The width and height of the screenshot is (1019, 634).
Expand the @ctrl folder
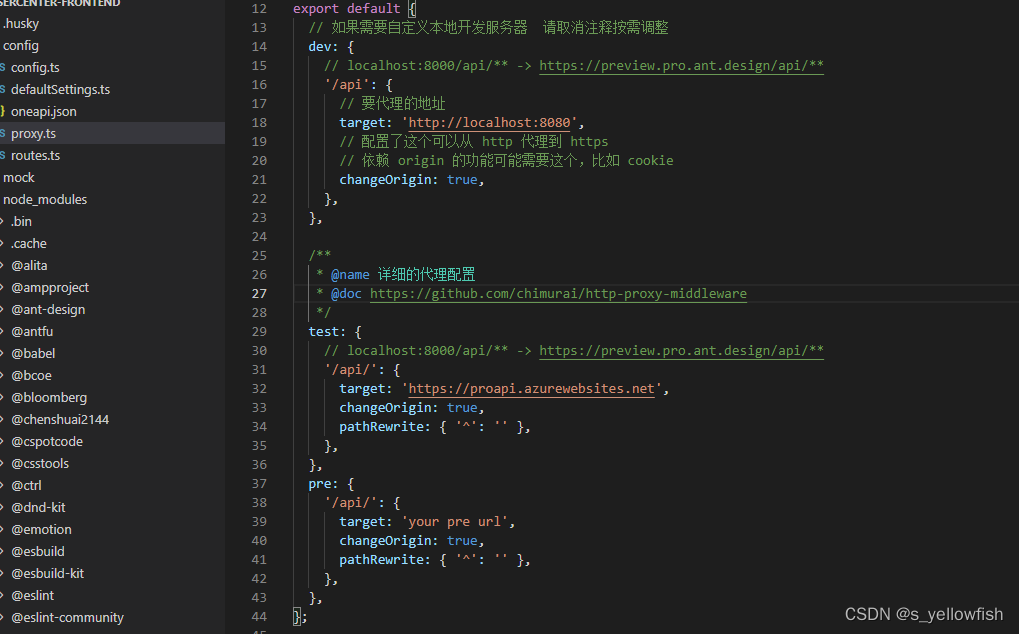coord(26,486)
